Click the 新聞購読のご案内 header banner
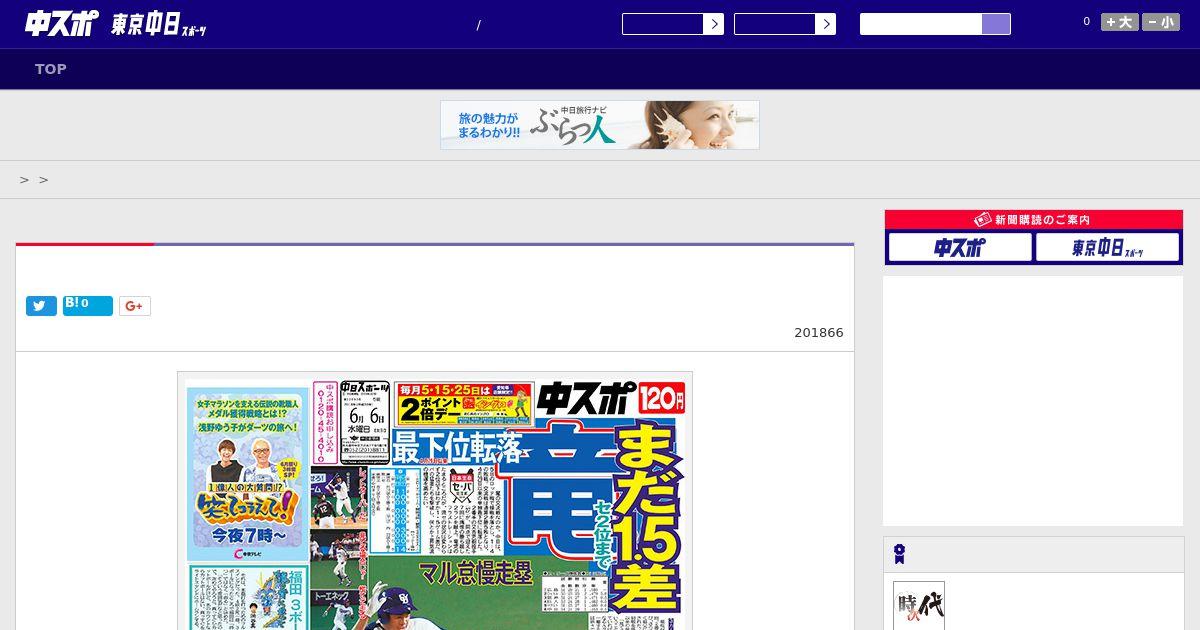1200x630 pixels. [1034, 220]
